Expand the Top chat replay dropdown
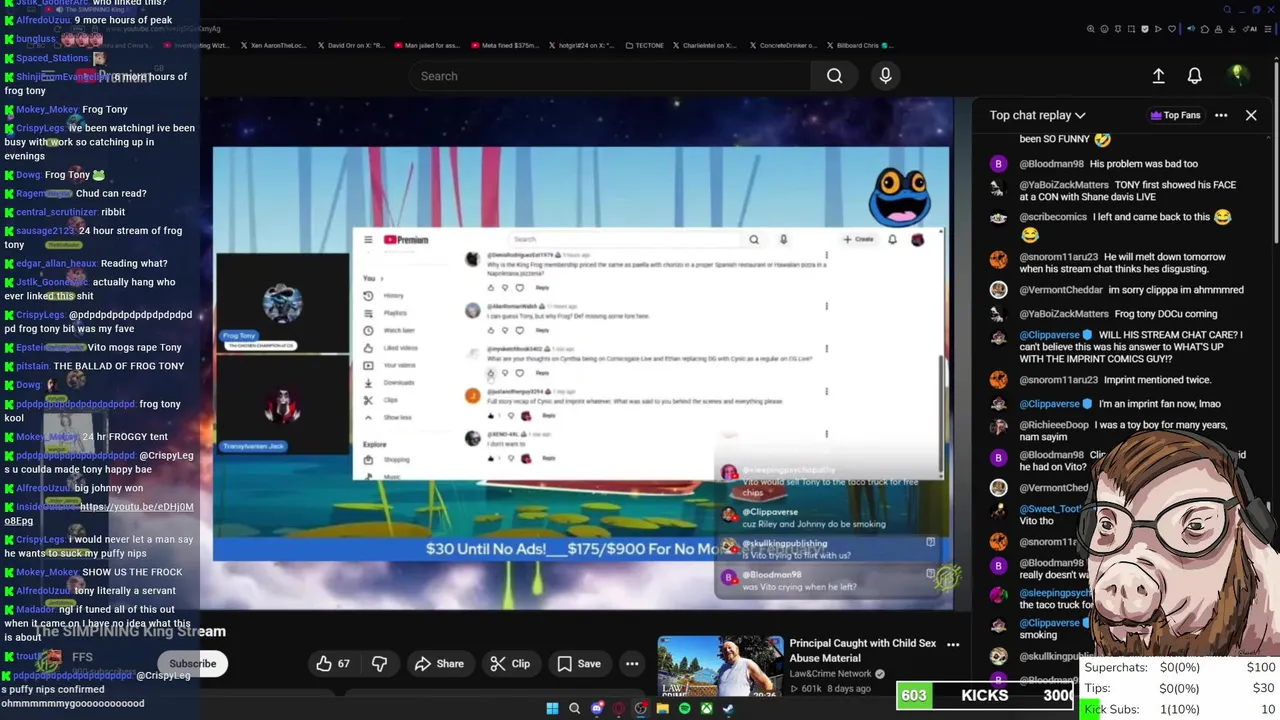The height and width of the screenshot is (720, 1280). [x=1037, y=115]
